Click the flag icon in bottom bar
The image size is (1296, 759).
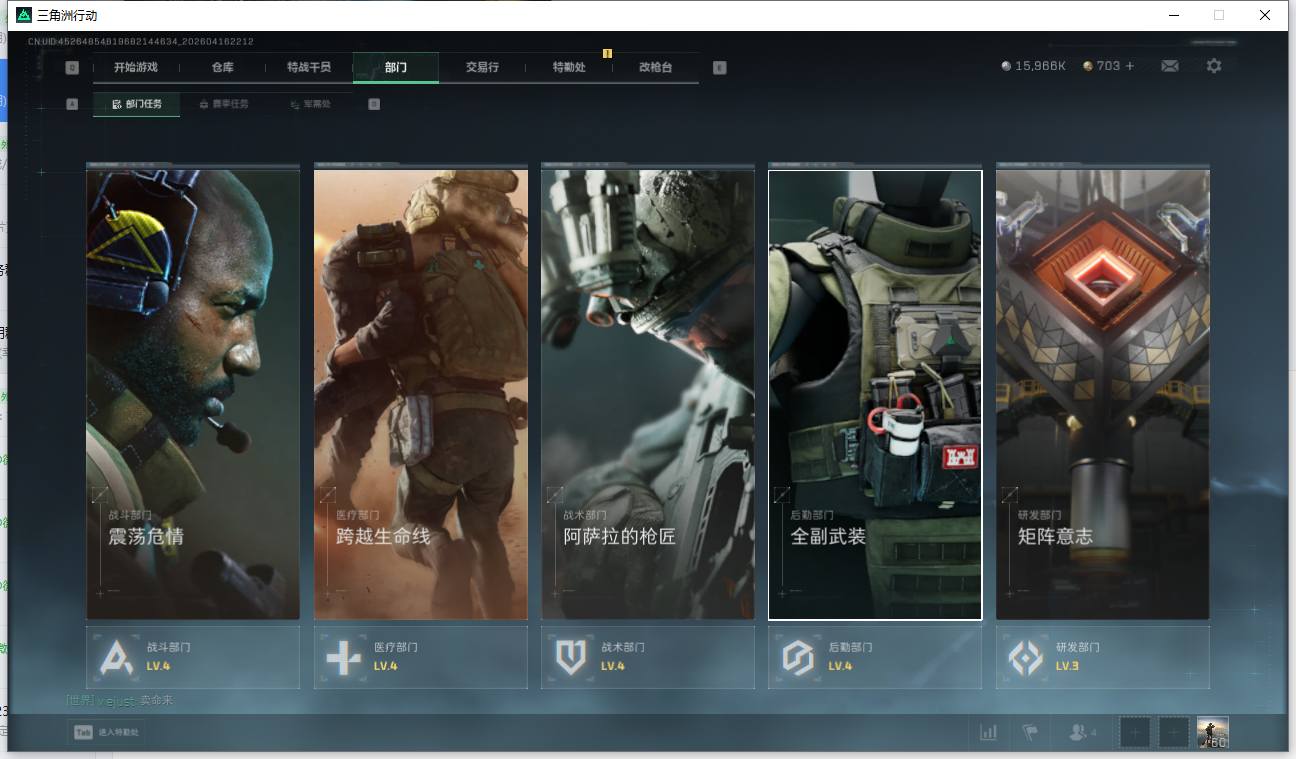(1030, 732)
